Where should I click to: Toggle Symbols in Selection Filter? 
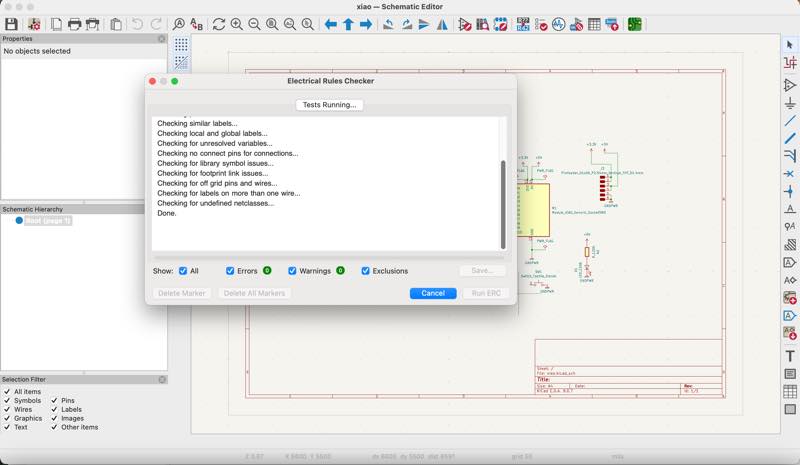point(7,401)
